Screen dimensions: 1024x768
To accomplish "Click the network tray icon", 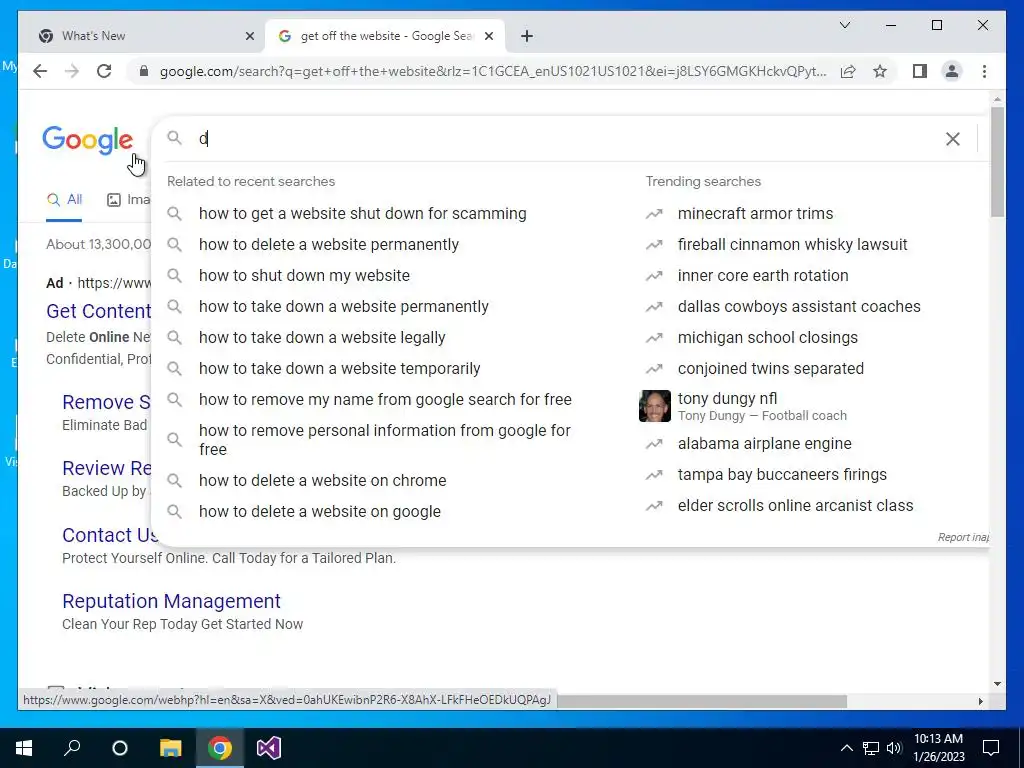I will click(x=871, y=748).
